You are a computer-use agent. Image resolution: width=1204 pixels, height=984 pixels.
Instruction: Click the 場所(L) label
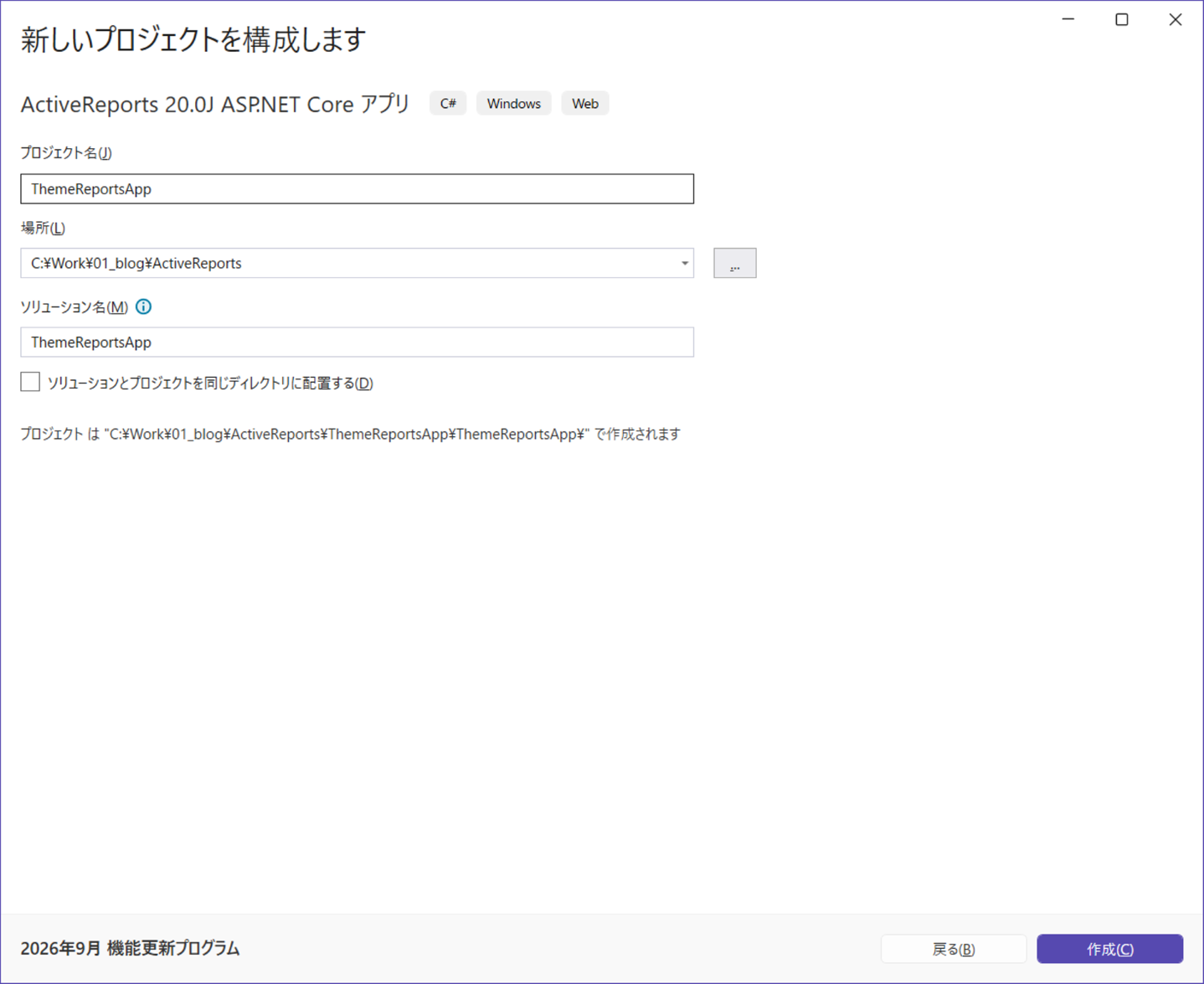(x=43, y=228)
